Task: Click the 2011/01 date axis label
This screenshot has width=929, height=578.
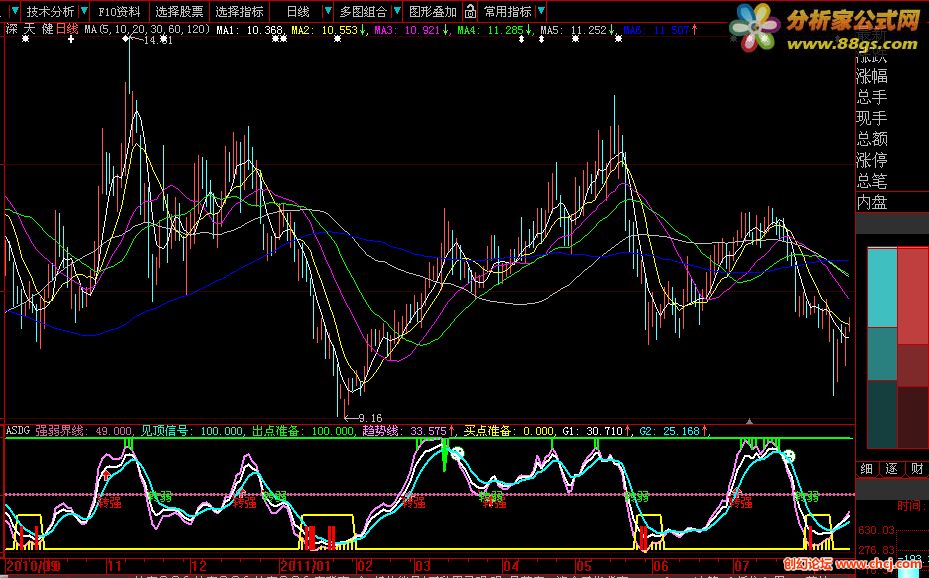Action: pyautogui.click(x=307, y=566)
